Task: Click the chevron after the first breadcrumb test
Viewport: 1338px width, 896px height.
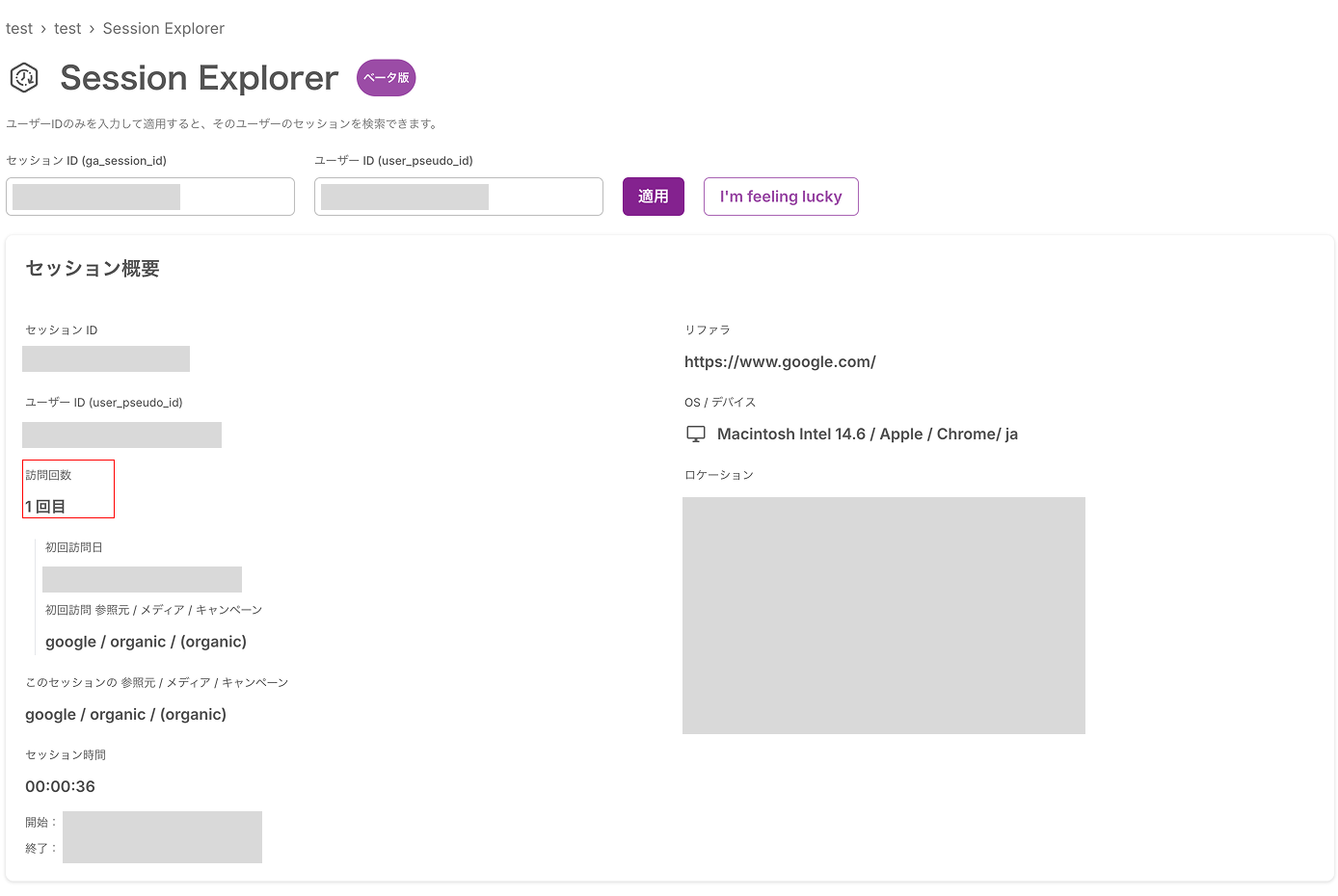Action: coord(42,28)
